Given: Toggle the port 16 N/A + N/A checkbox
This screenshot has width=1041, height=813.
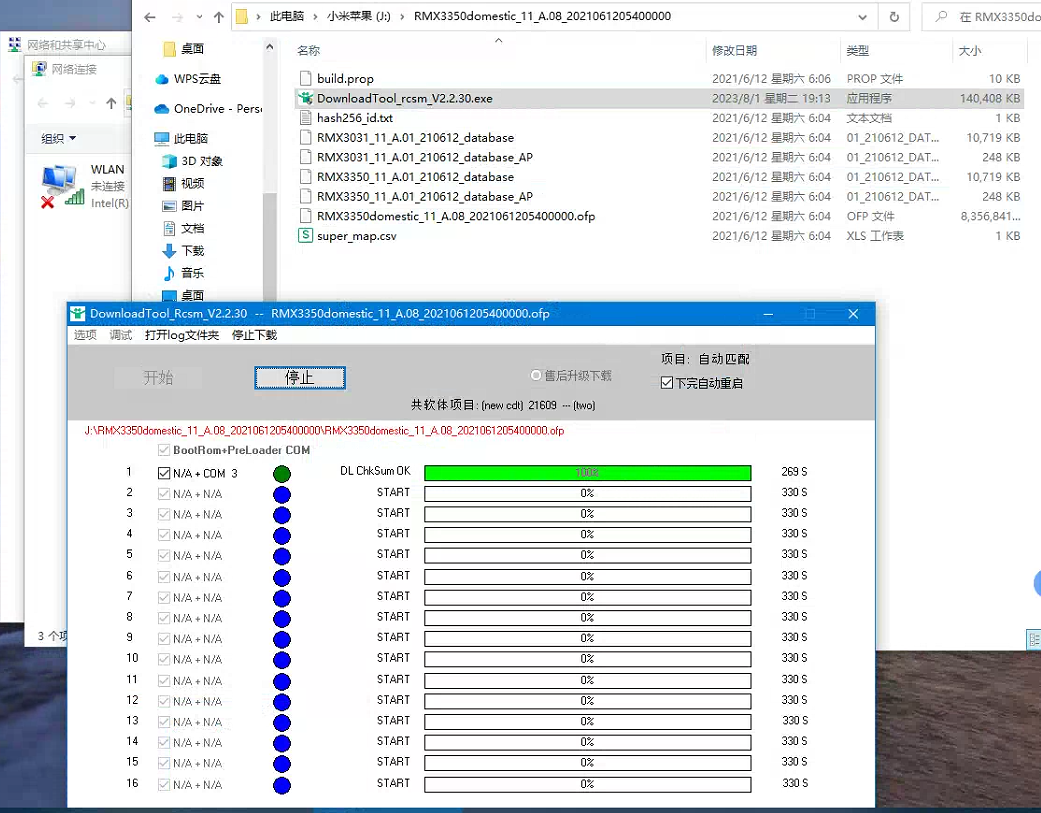Looking at the screenshot, I should [x=164, y=784].
